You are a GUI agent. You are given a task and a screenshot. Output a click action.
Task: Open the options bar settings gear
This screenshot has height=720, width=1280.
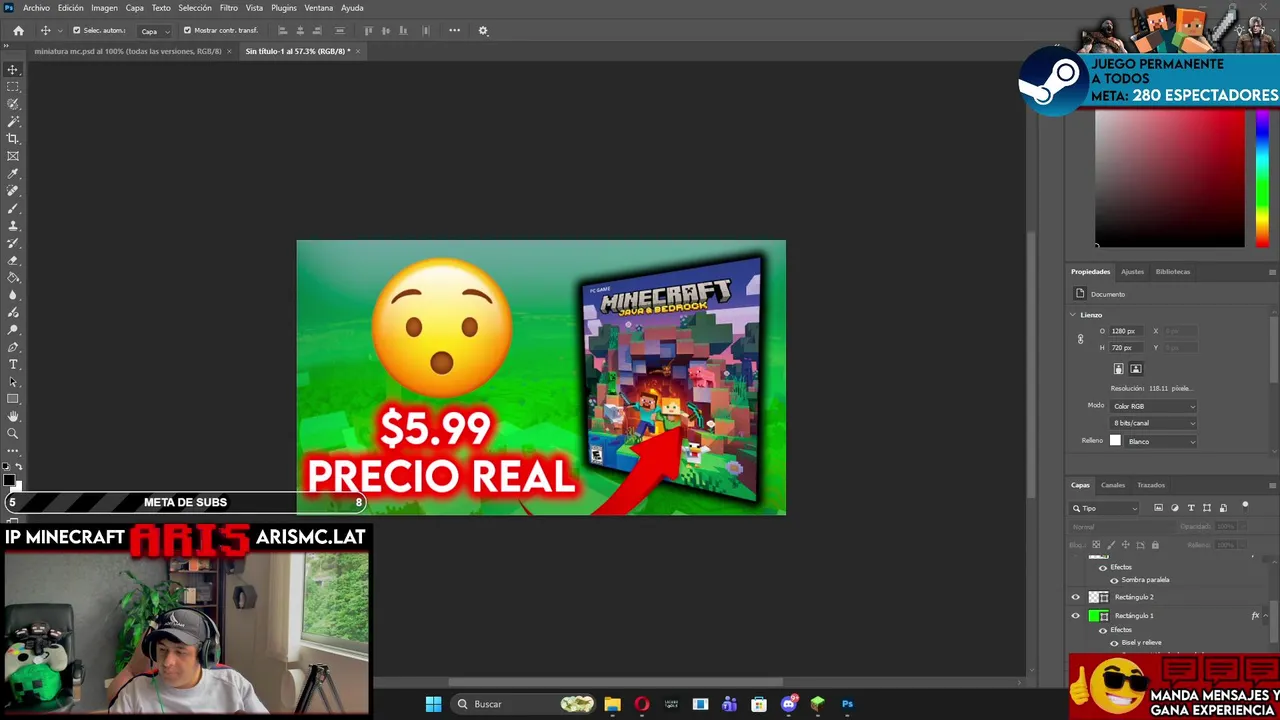[483, 30]
